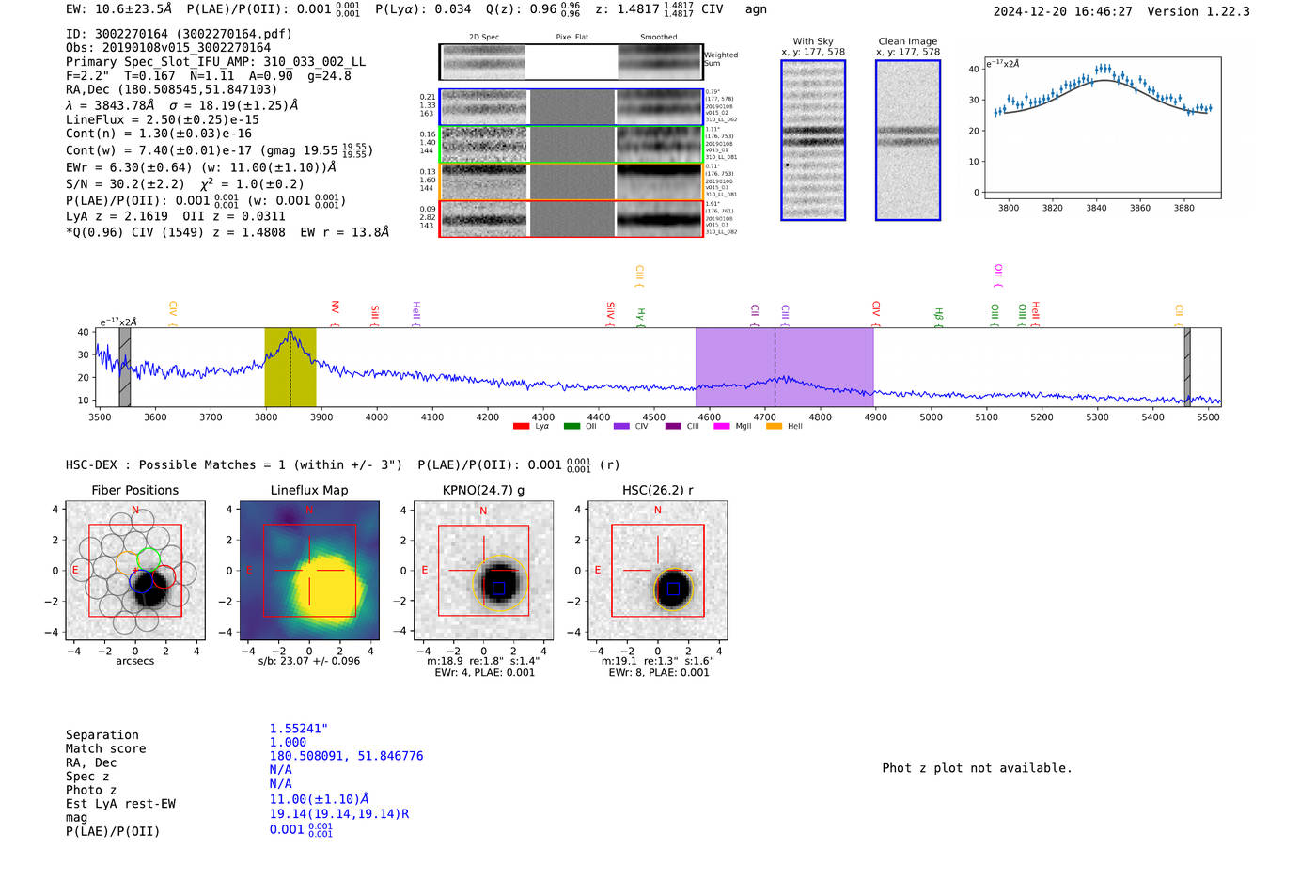Click the timestamp '2024-12-20 16:46:27'
The height and width of the screenshot is (896, 1316).
click(1062, 11)
